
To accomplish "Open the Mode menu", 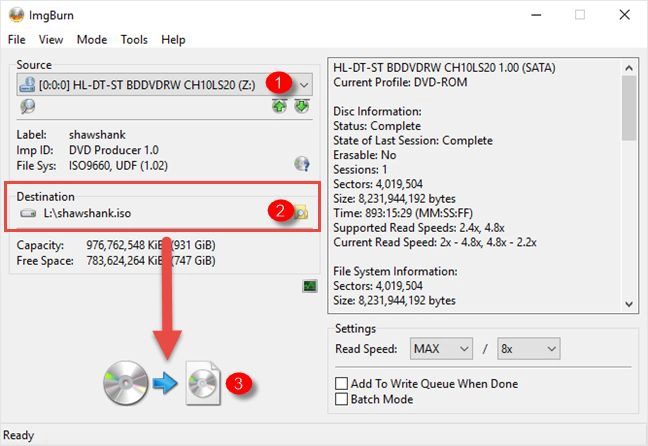I will click(x=92, y=40).
